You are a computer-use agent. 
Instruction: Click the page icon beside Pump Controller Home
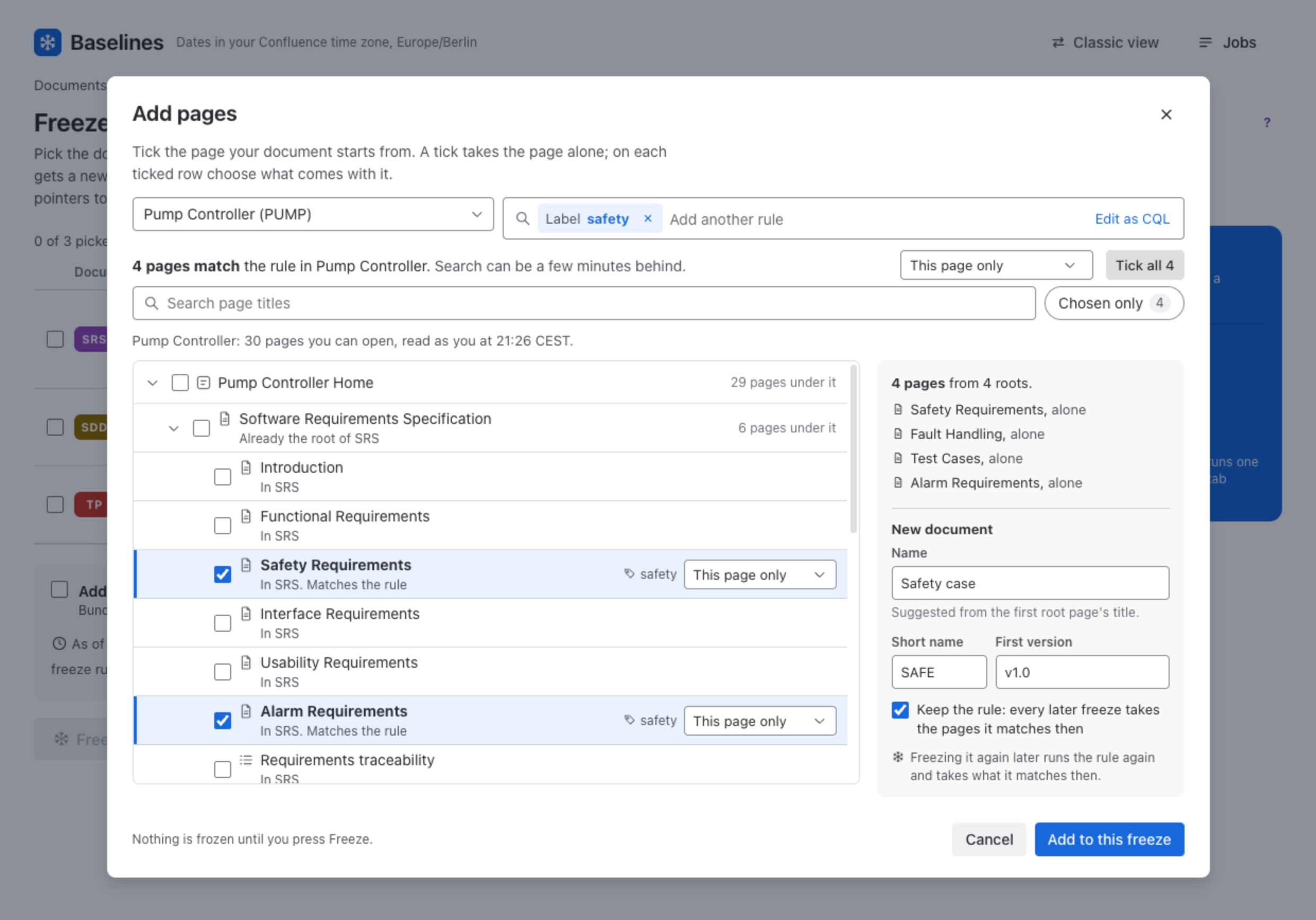tap(204, 383)
